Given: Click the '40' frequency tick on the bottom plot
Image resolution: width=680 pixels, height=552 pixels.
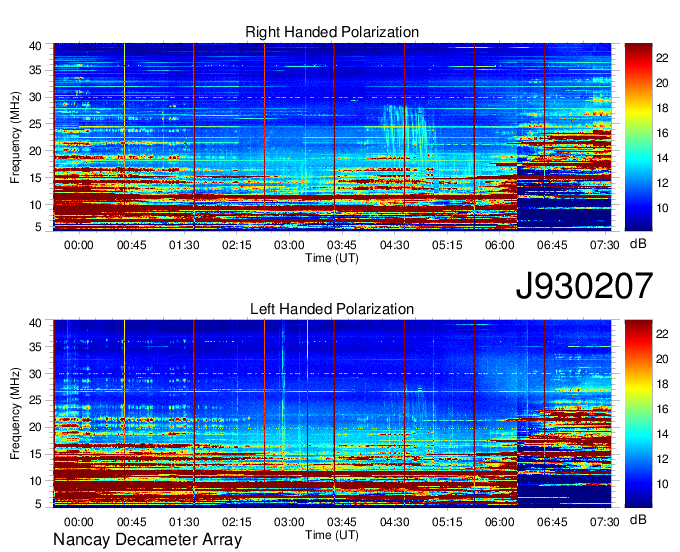Looking at the screenshot, I should [x=35, y=323].
